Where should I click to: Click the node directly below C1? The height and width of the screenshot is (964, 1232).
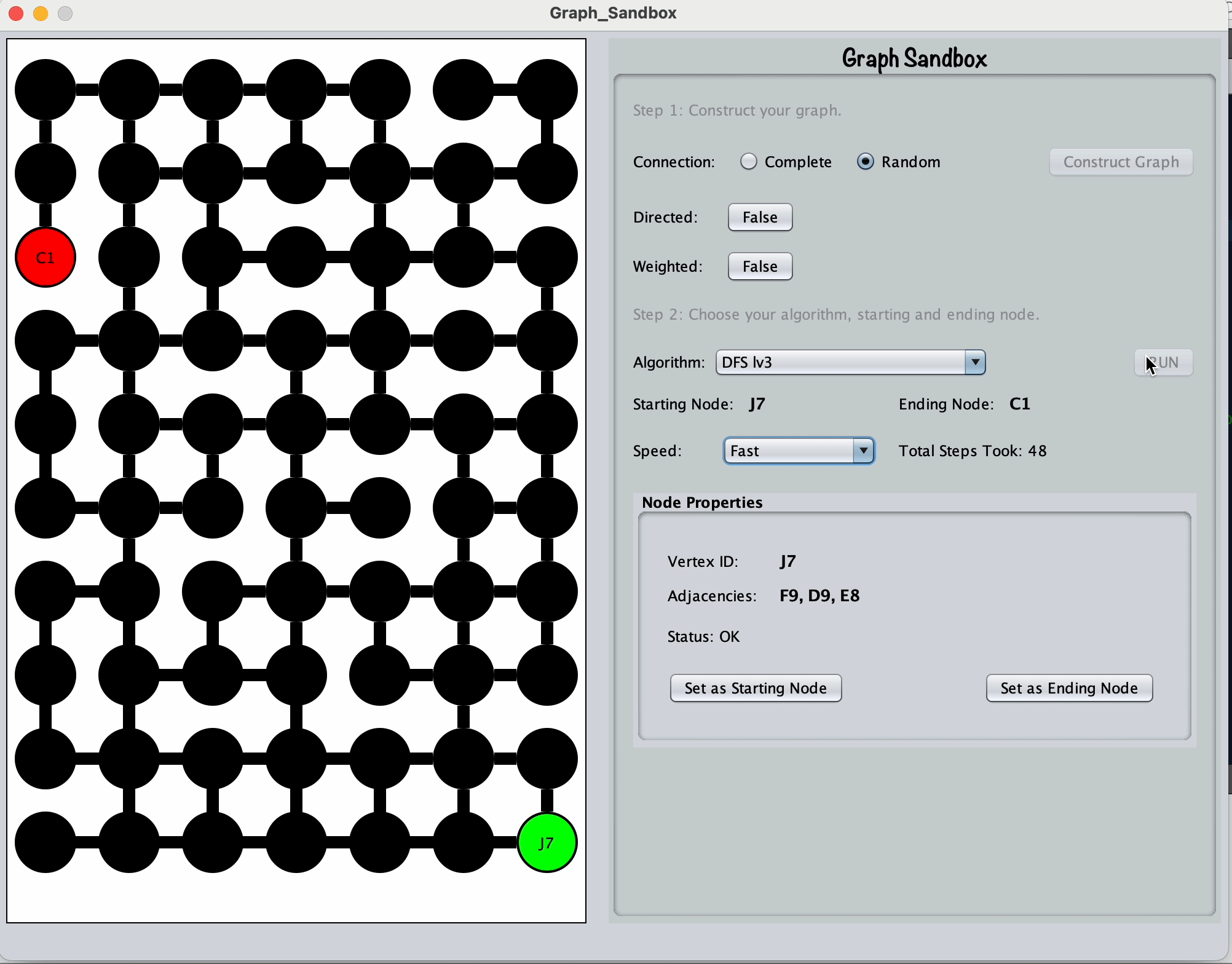(x=45, y=341)
